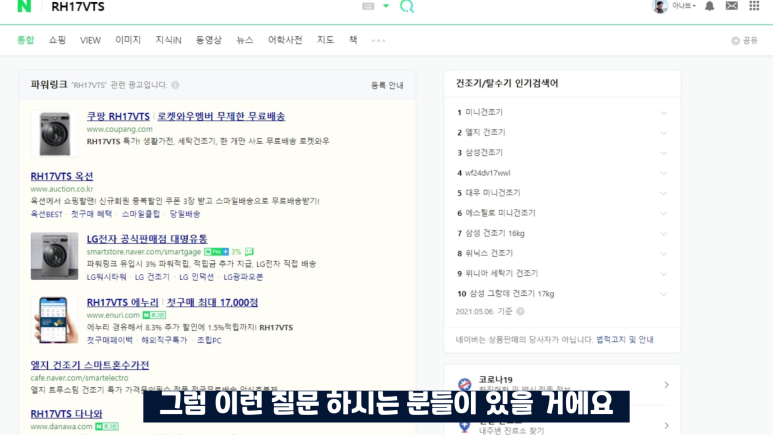Viewport: 773px width, 435px height.
Task: Switch to the 지식iN tab
Action: (x=169, y=40)
